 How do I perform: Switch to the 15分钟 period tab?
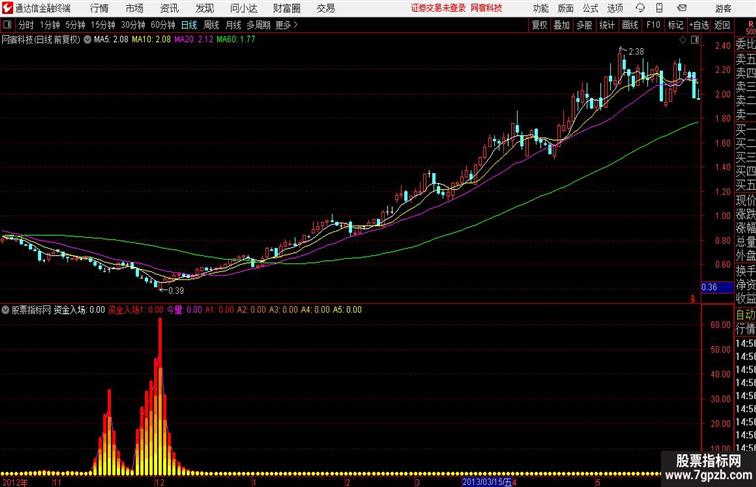pos(103,25)
